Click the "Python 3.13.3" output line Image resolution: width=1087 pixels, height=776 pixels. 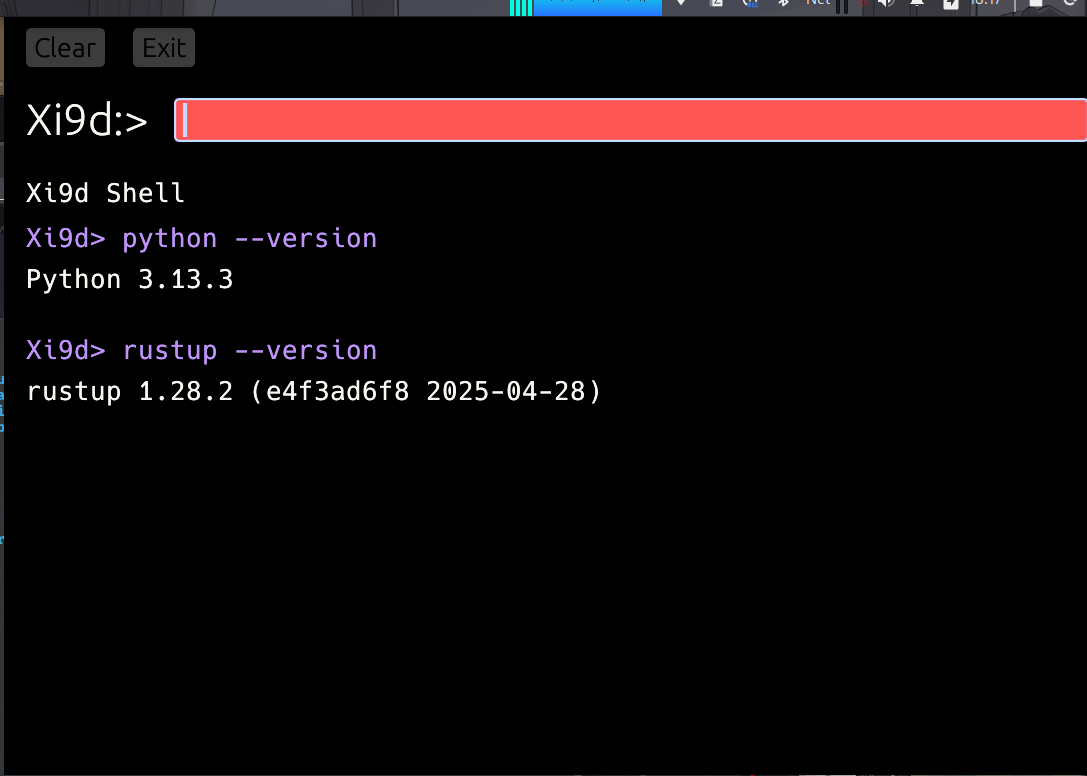(x=130, y=279)
